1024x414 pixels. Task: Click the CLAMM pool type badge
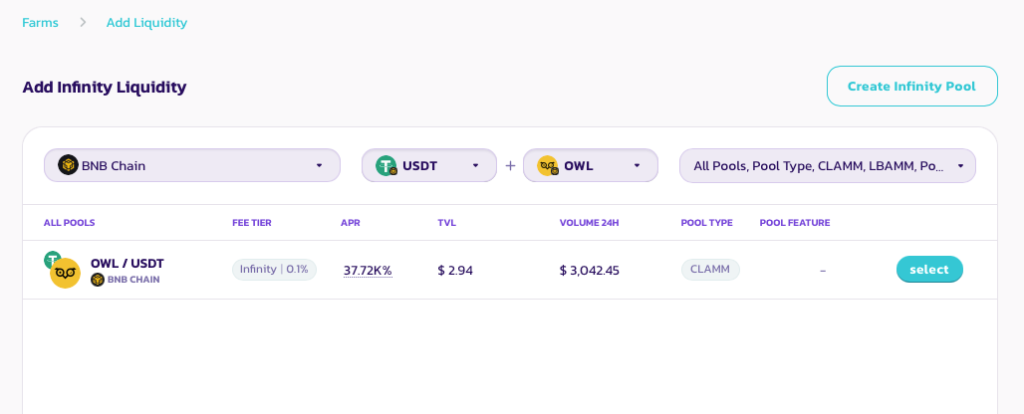[710, 270]
